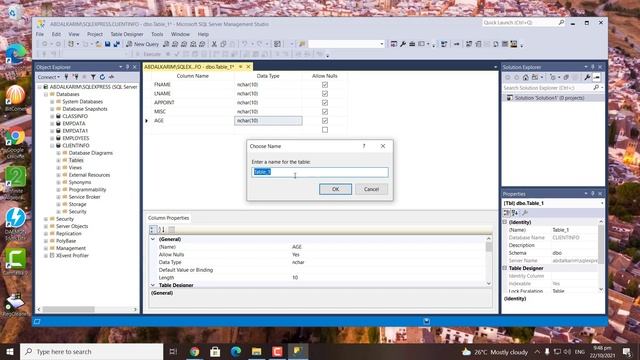The image size is (640, 360).
Task: Check the empty Allow Nulls checkbox in blank row
Action: pyautogui.click(x=325, y=130)
